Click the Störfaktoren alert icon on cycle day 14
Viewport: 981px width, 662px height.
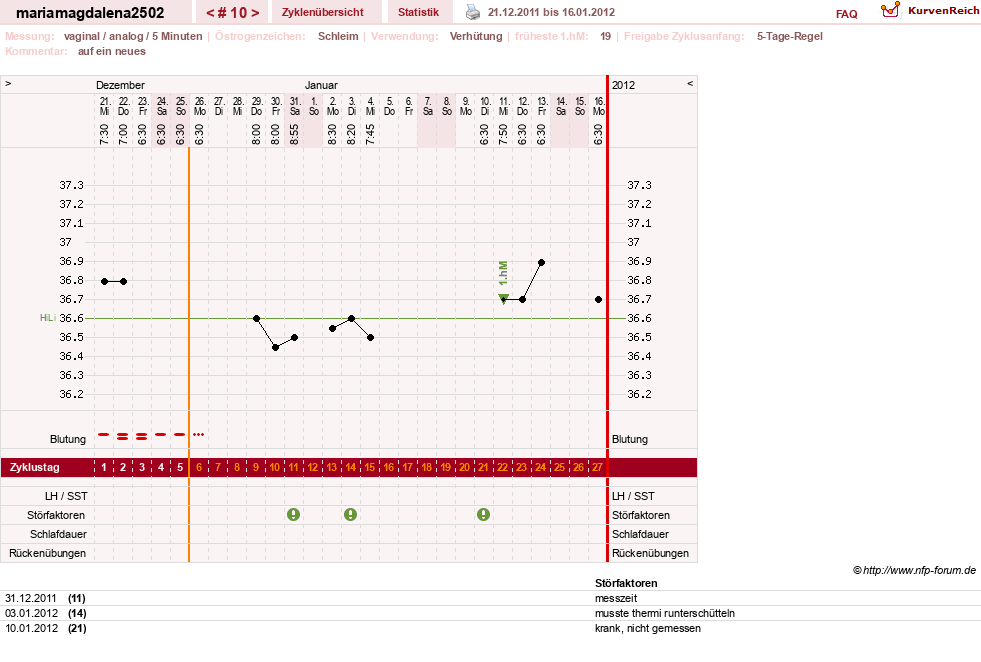350,514
